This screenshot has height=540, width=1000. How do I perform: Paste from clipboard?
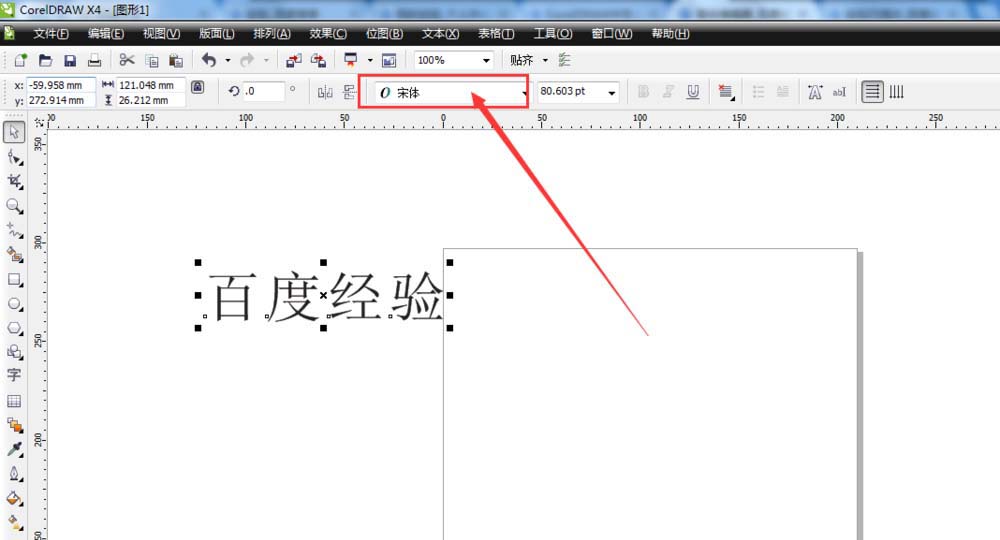(176, 61)
